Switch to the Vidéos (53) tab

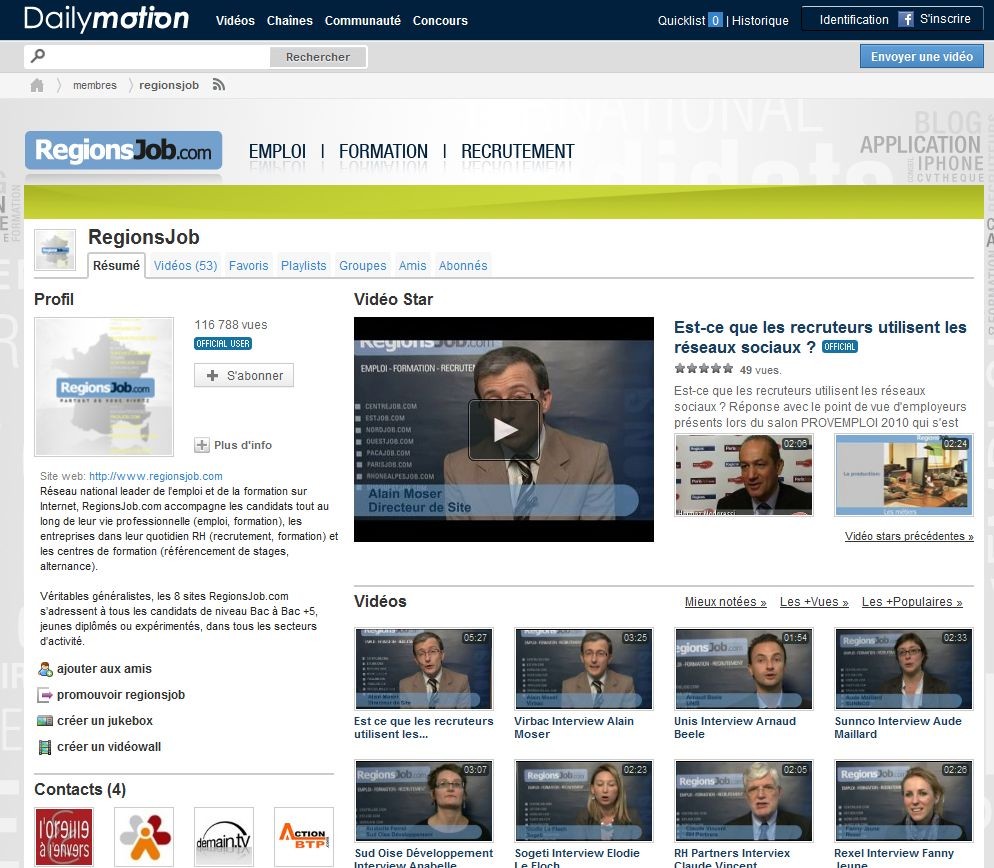pos(185,266)
